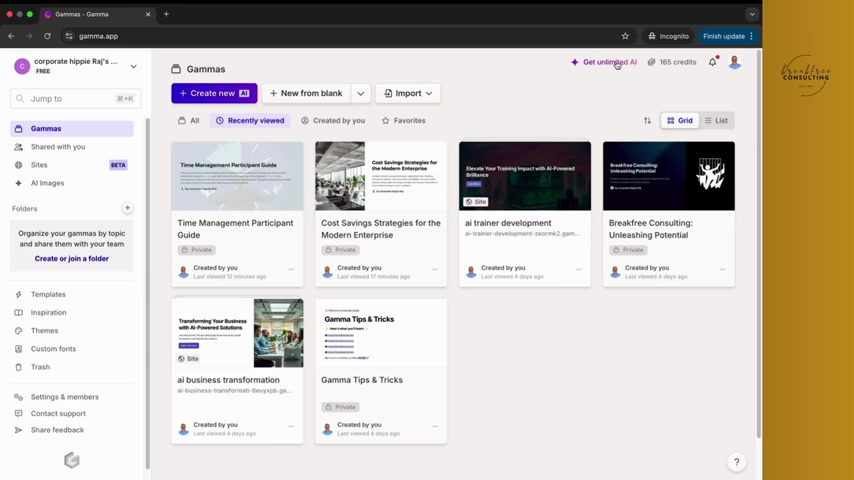Image resolution: width=854 pixels, height=480 pixels.
Task: Open more options for ai business transformation card
Action: [x=291, y=426]
